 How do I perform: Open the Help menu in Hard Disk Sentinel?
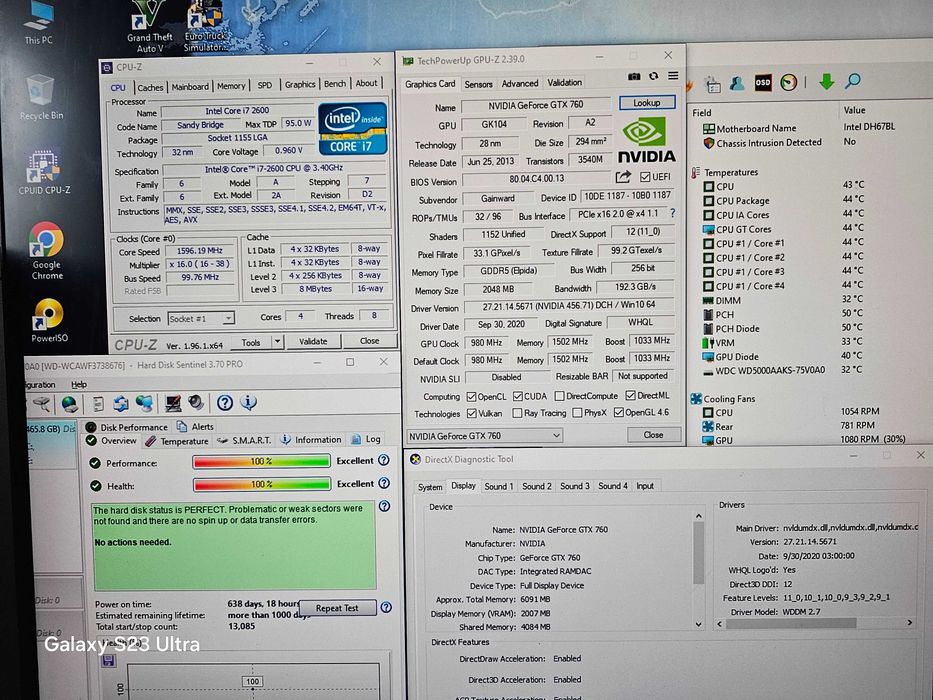click(79, 385)
